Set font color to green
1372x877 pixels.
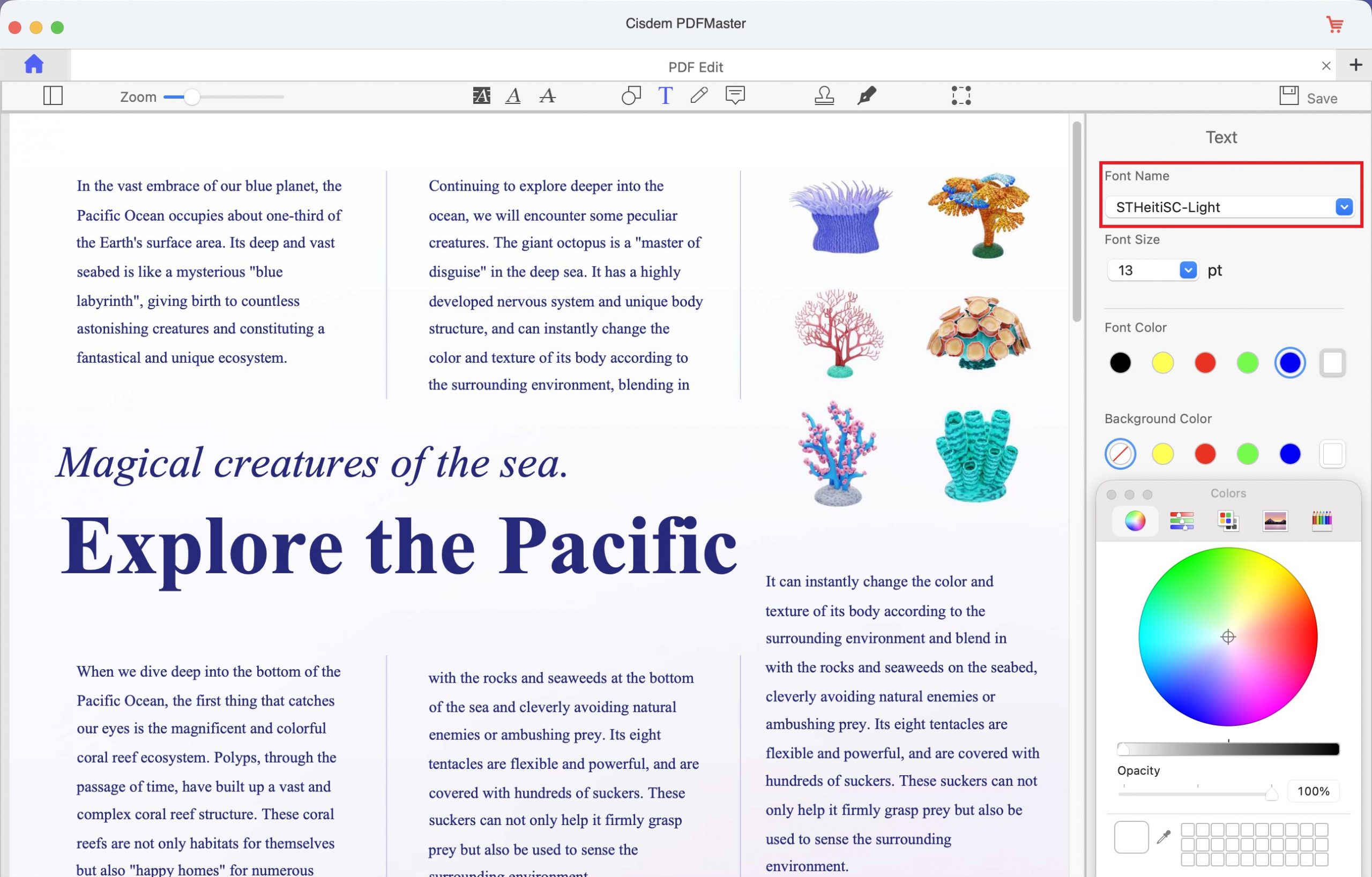point(1248,363)
